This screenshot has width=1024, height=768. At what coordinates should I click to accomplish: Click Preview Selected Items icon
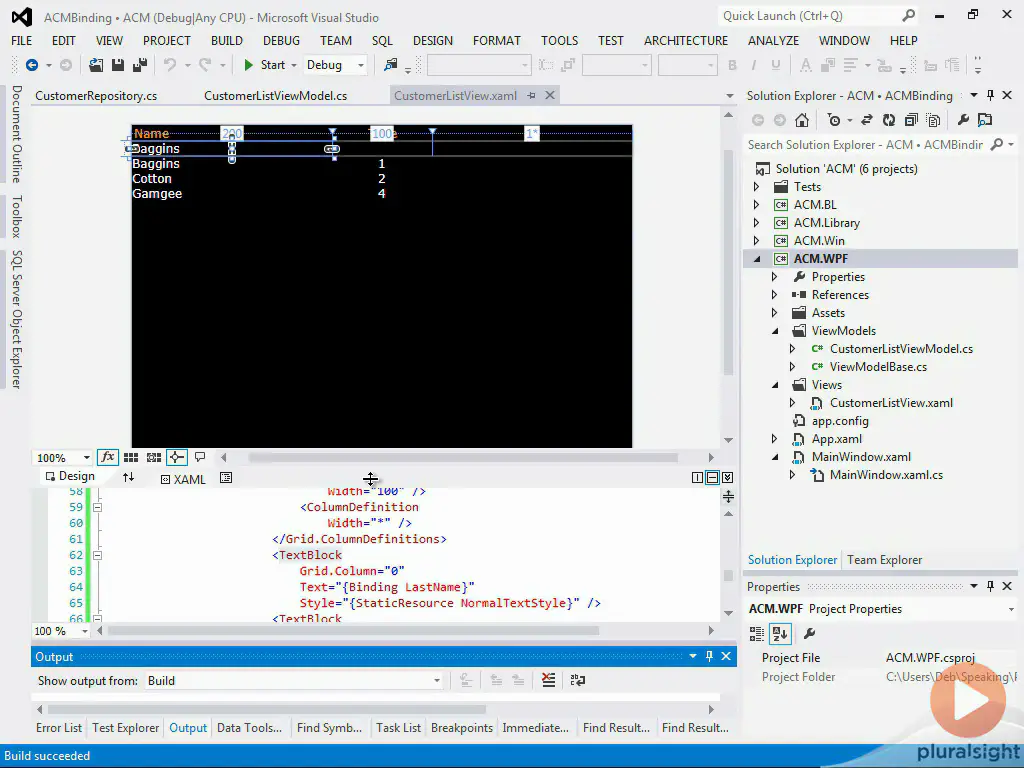click(x=985, y=120)
